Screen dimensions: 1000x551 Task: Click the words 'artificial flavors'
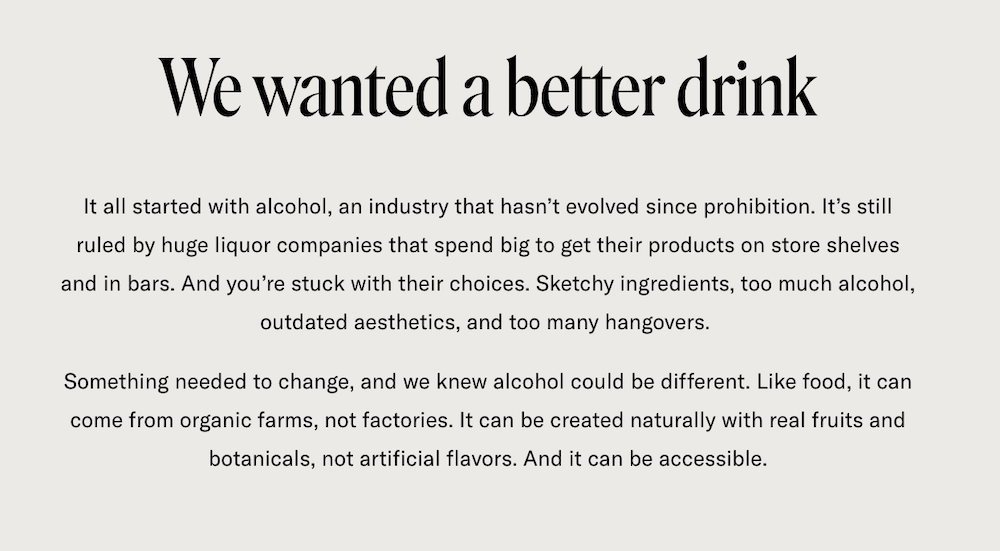pyautogui.click(x=436, y=459)
